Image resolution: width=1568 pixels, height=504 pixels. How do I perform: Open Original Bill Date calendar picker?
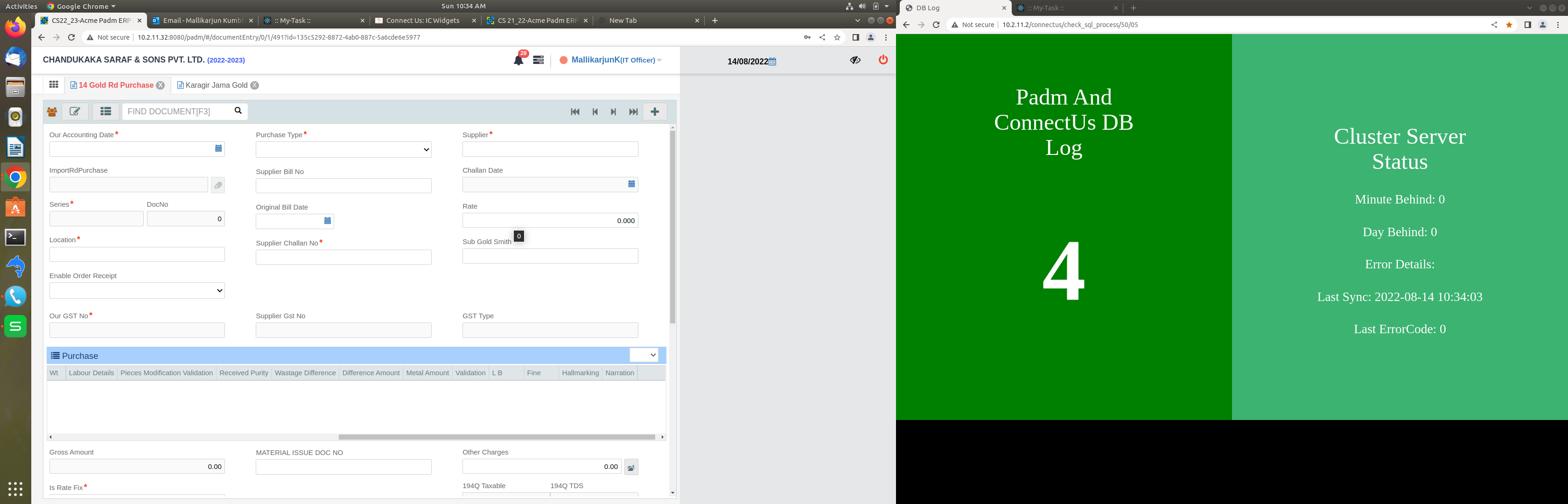[x=328, y=221]
